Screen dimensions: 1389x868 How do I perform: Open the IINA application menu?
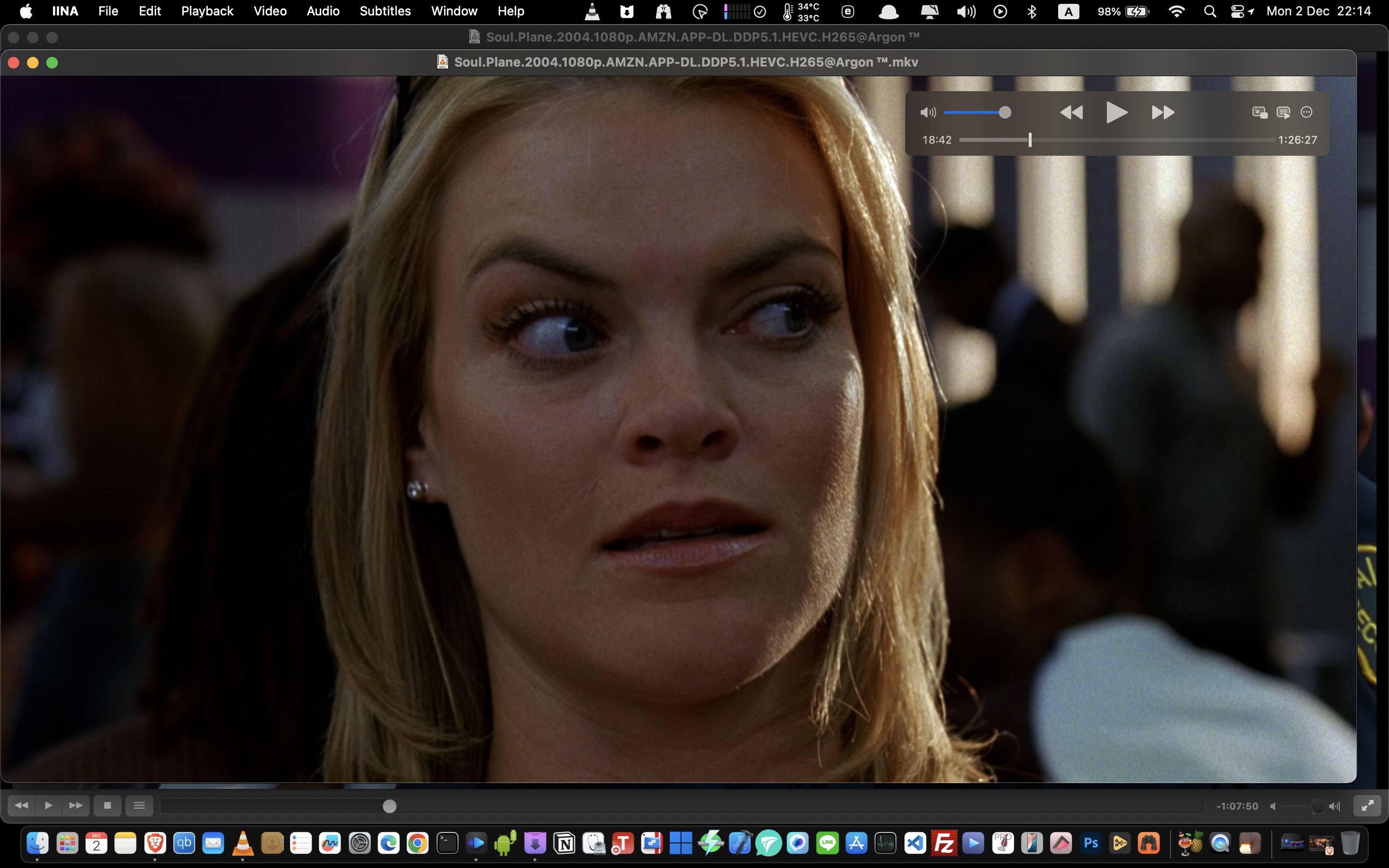65,11
